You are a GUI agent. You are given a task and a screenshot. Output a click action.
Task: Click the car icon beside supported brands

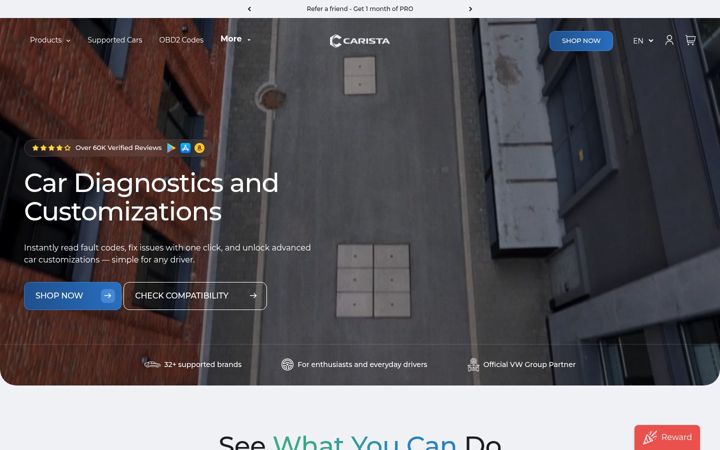click(152, 364)
